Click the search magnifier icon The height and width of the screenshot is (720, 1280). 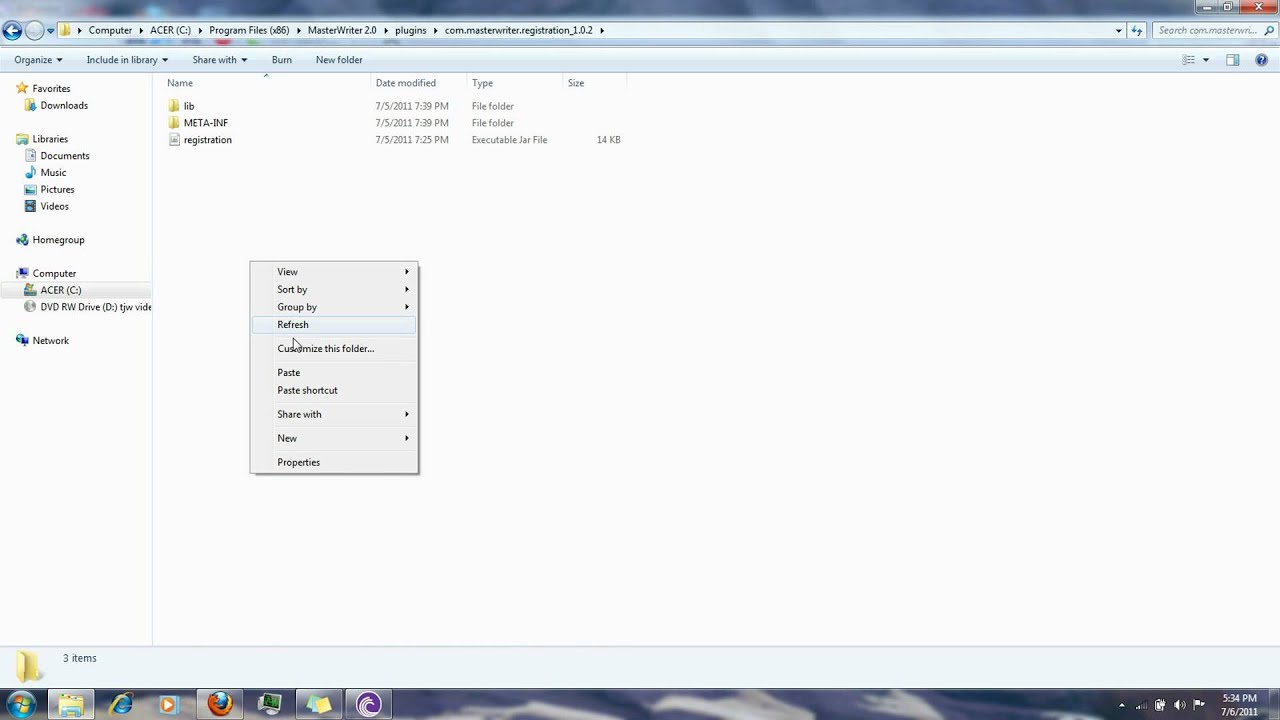click(x=1267, y=30)
